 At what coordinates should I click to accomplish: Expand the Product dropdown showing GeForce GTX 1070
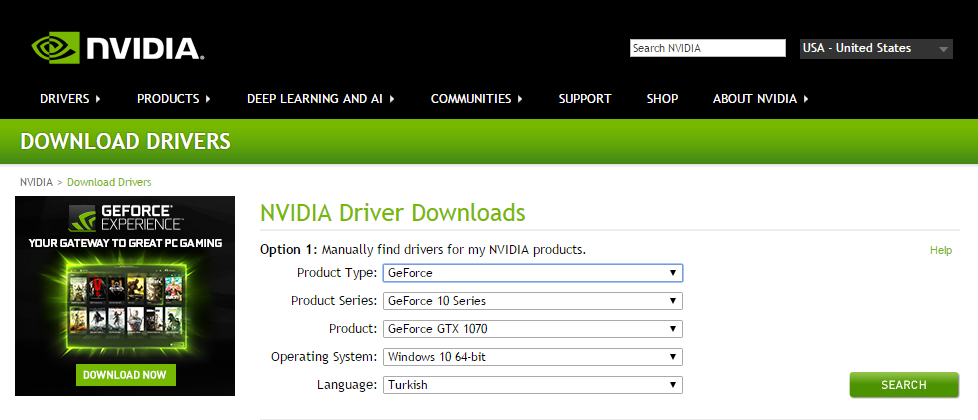(533, 329)
